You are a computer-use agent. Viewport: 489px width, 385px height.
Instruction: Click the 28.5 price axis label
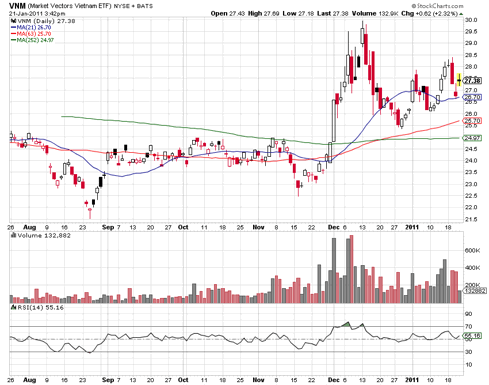click(471, 55)
